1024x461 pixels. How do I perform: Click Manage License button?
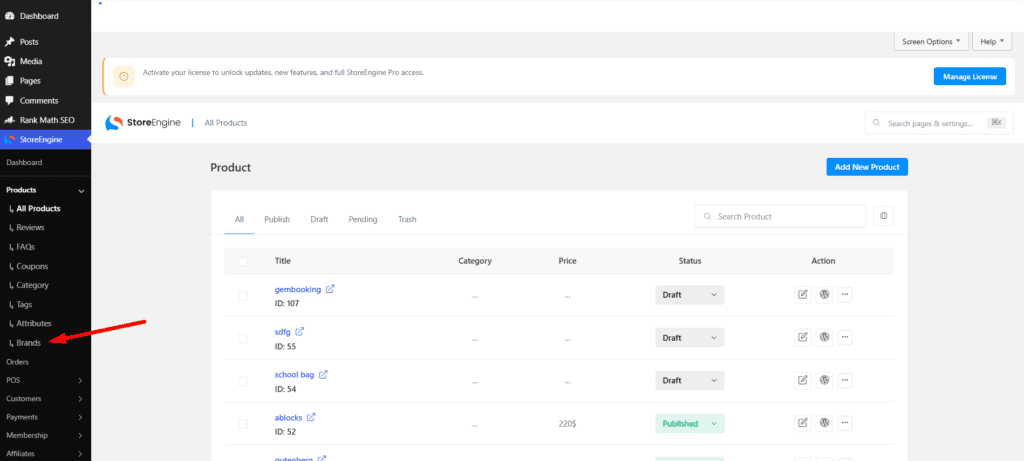point(970,76)
